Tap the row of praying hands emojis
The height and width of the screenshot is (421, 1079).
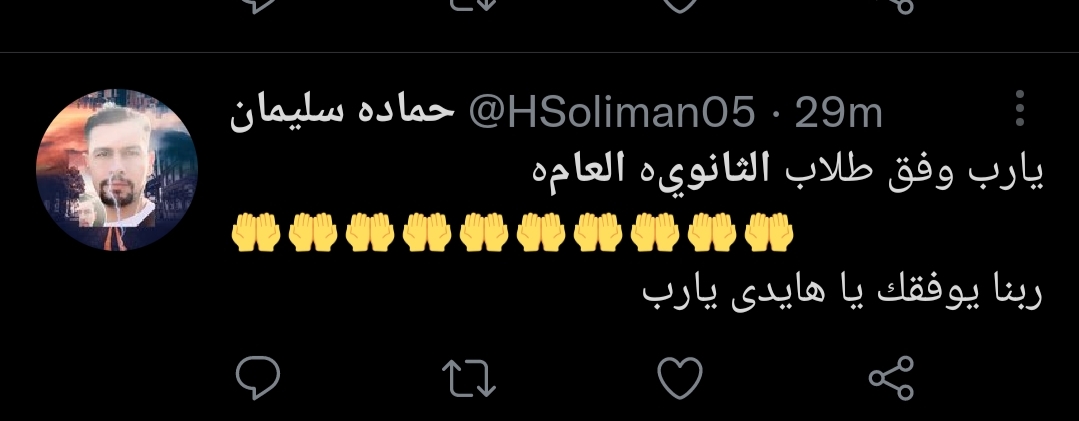click(512, 232)
